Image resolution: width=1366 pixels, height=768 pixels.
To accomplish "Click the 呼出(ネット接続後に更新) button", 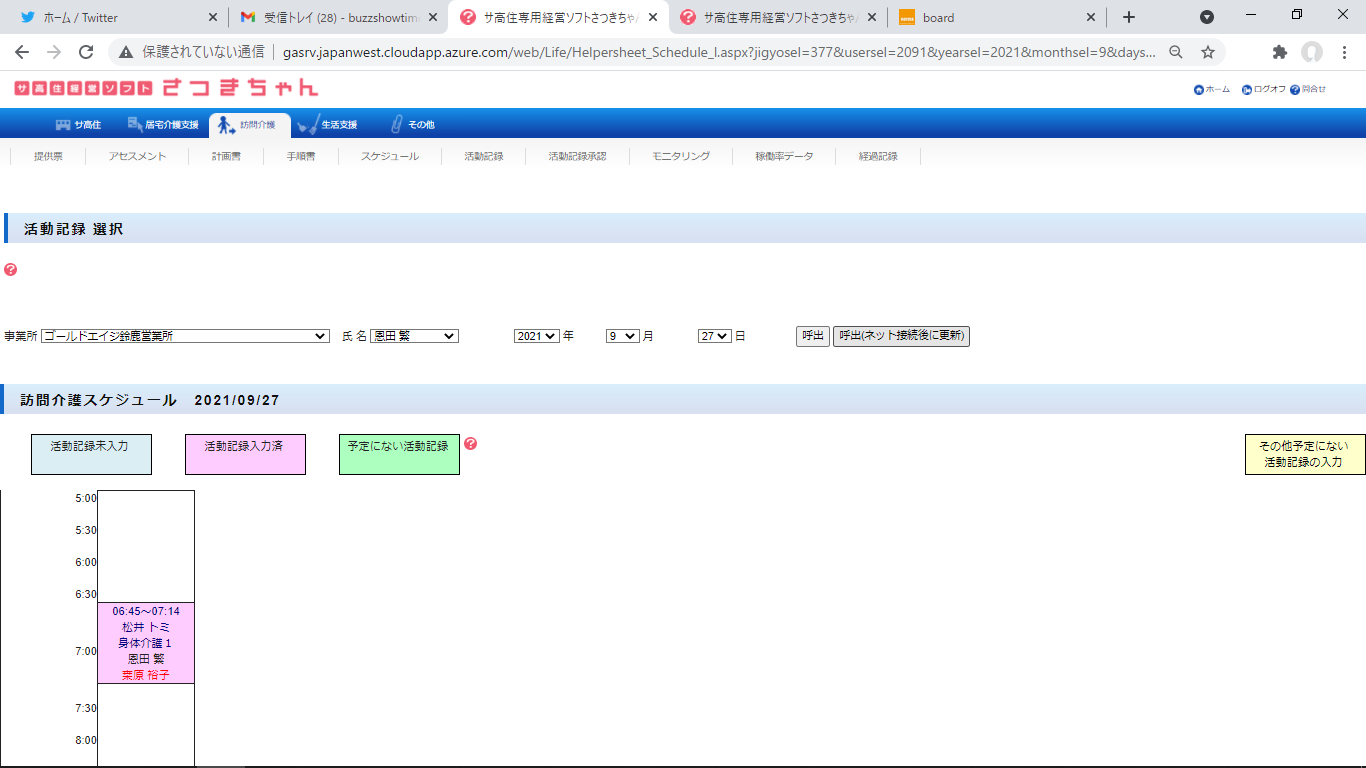I will [901, 336].
